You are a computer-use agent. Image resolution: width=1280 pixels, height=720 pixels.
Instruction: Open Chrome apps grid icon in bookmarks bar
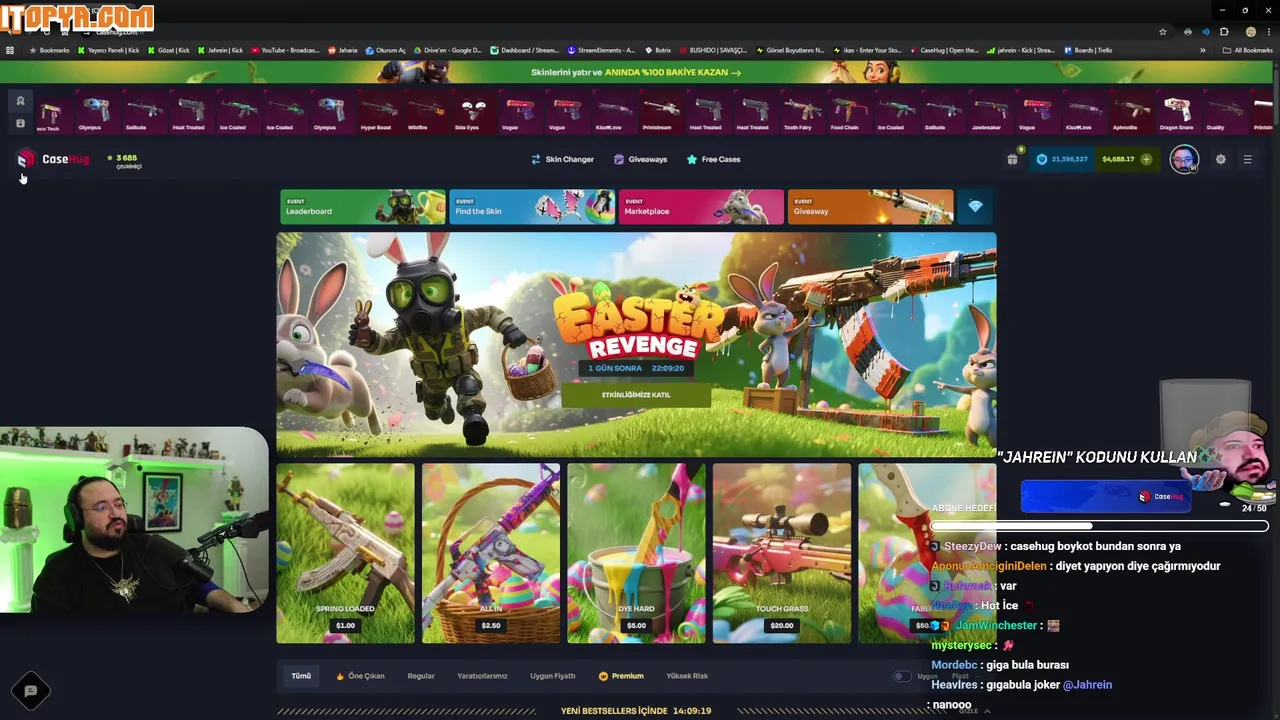coord(10,50)
